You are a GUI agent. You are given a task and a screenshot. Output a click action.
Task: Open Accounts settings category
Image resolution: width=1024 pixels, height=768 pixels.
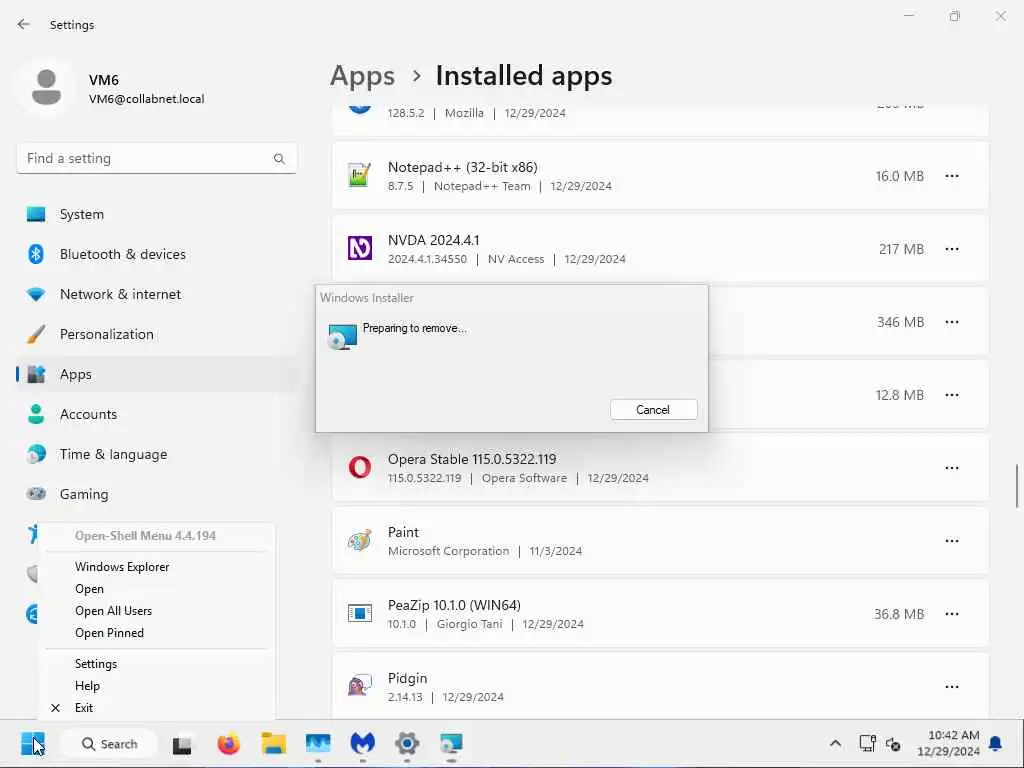(x=157, y=414)
